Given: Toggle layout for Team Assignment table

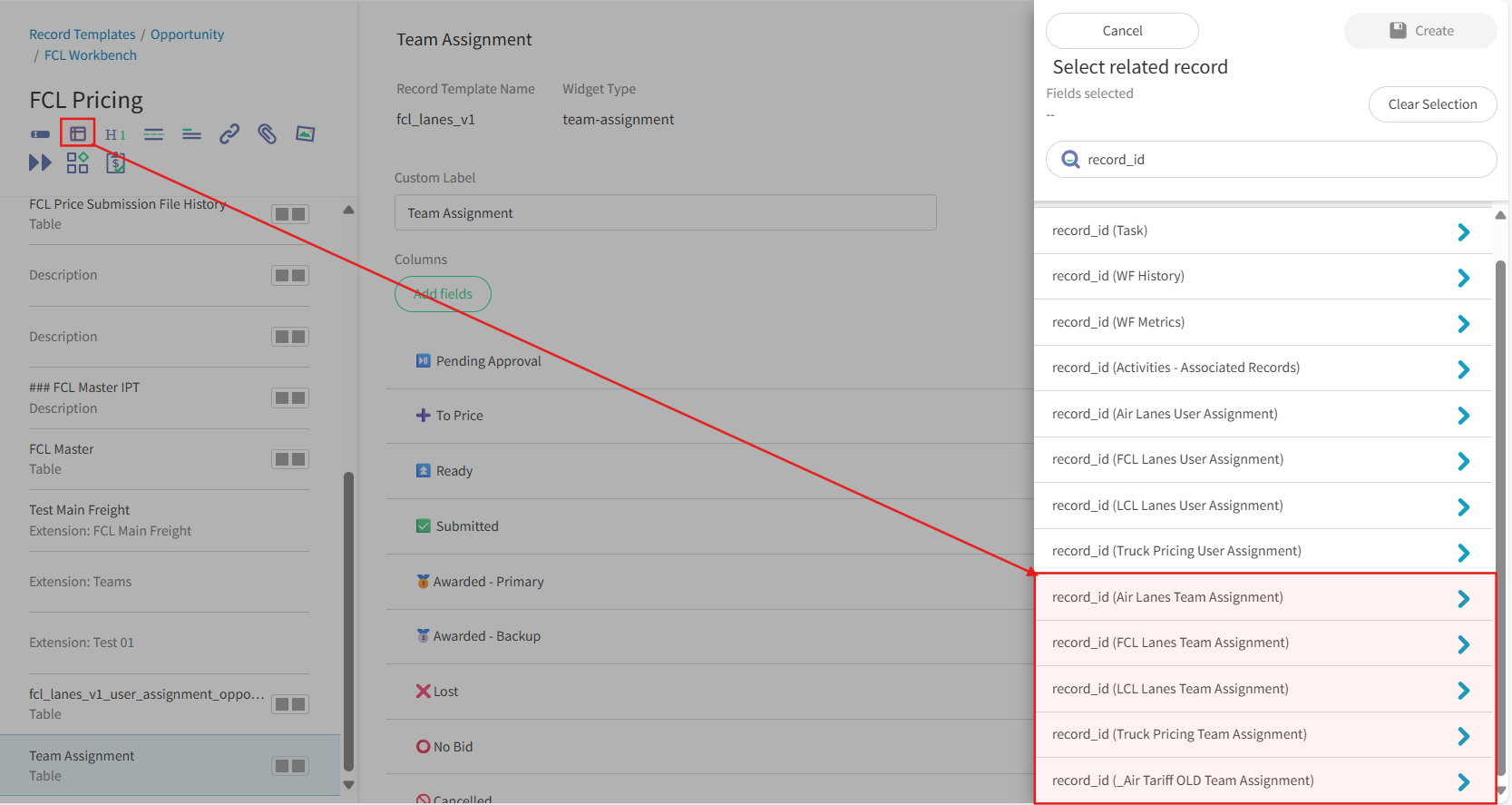Looking at the screenshot, I should 290,766.
